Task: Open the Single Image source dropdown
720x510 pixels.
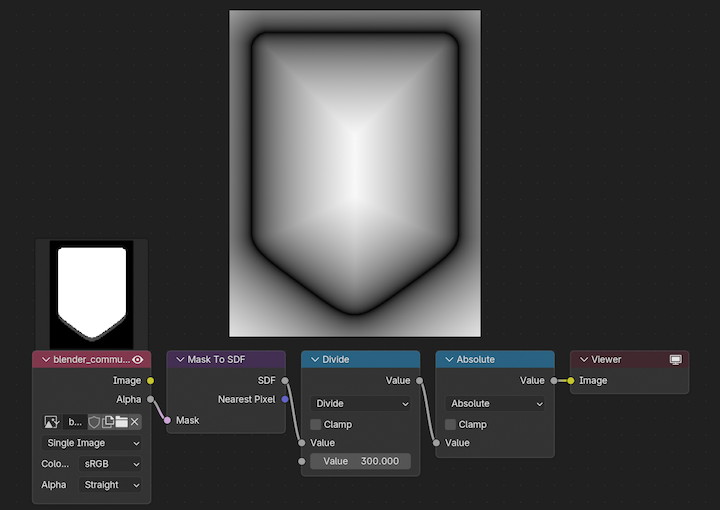Action: click(x=92, y=443)
